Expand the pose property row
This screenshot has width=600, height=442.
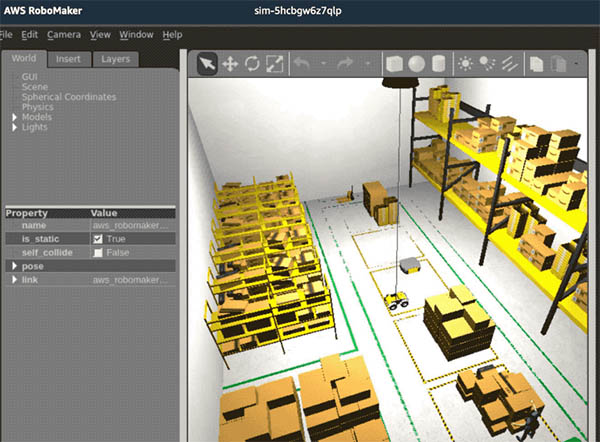[x=15, y=266]
